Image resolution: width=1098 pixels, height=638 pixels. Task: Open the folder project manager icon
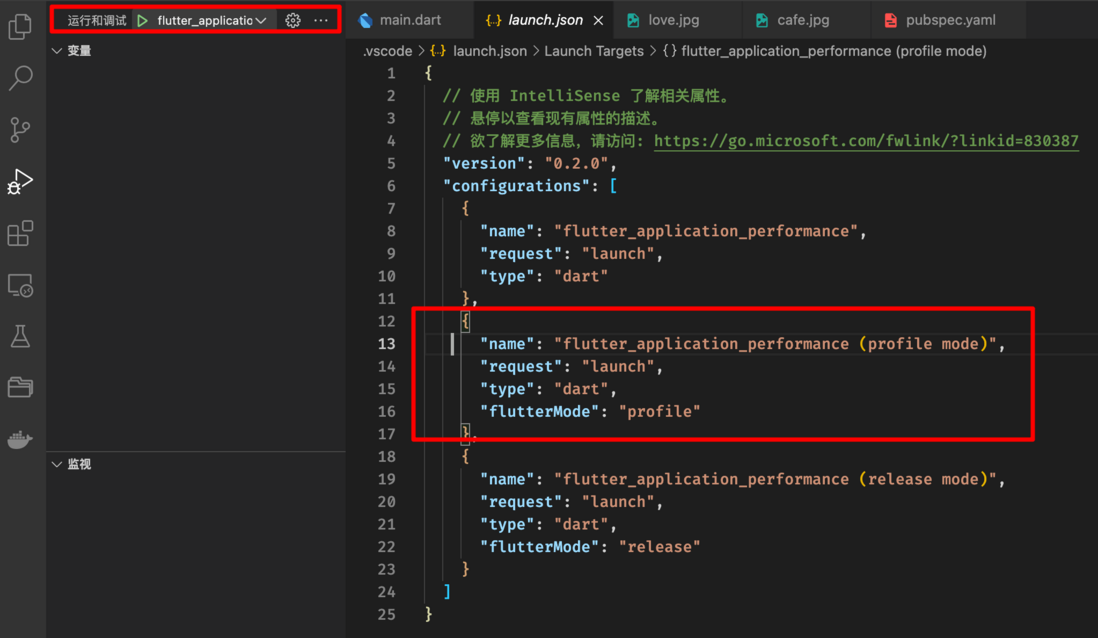(x=20, y=387)
